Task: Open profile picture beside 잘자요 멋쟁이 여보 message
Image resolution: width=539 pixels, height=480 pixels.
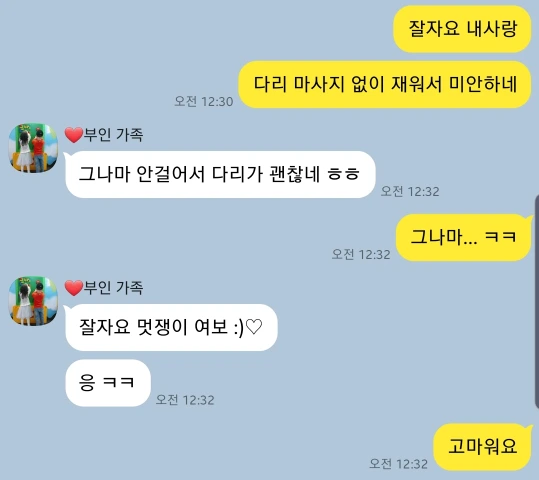Action: click(33, 301)
